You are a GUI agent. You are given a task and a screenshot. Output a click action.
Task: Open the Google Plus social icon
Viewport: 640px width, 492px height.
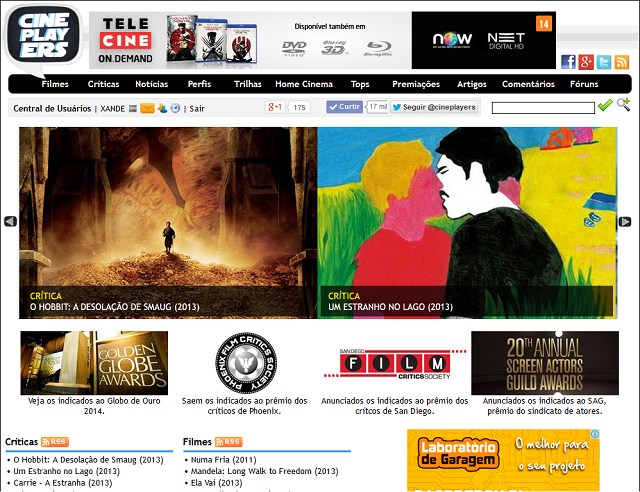click(x=586, y=62)
